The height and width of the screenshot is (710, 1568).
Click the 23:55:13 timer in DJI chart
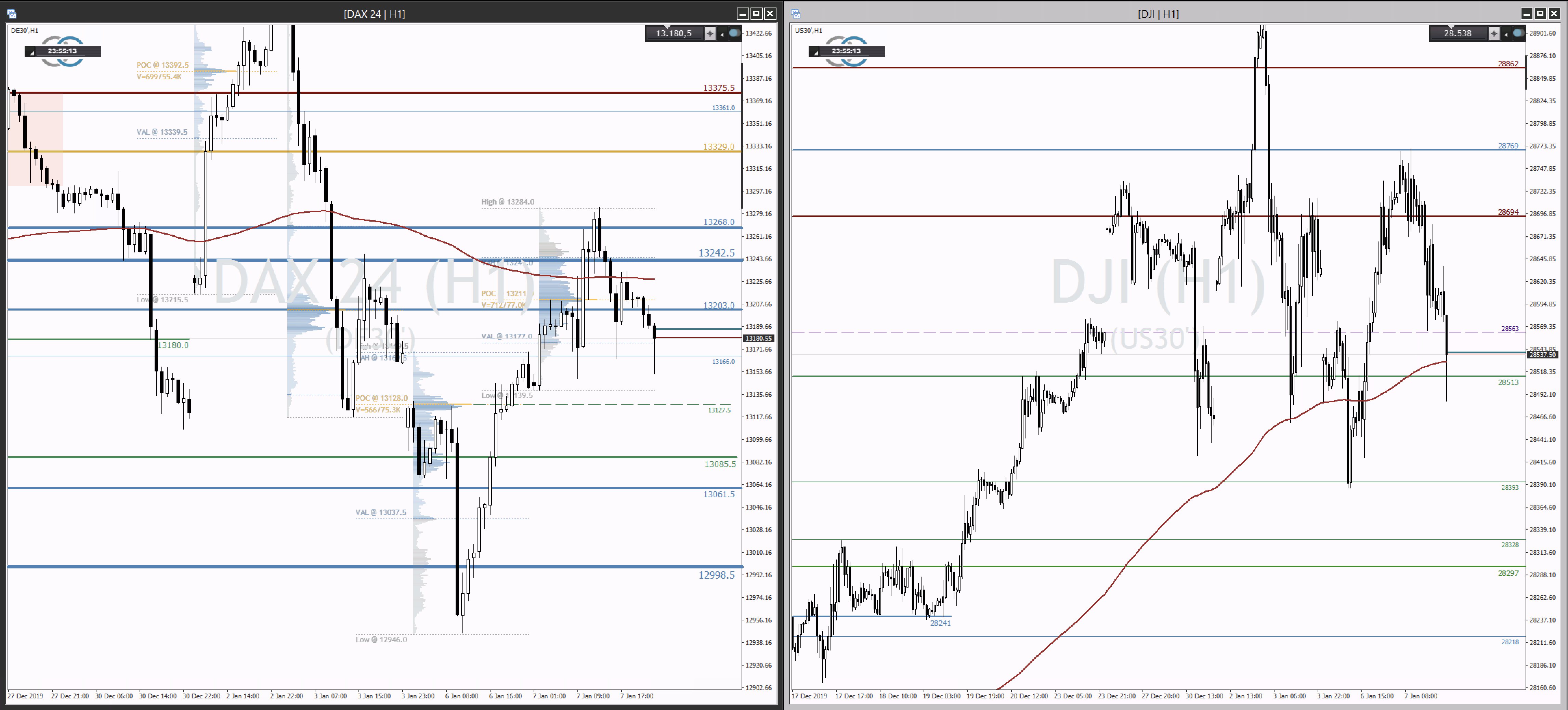click(846, 51)
